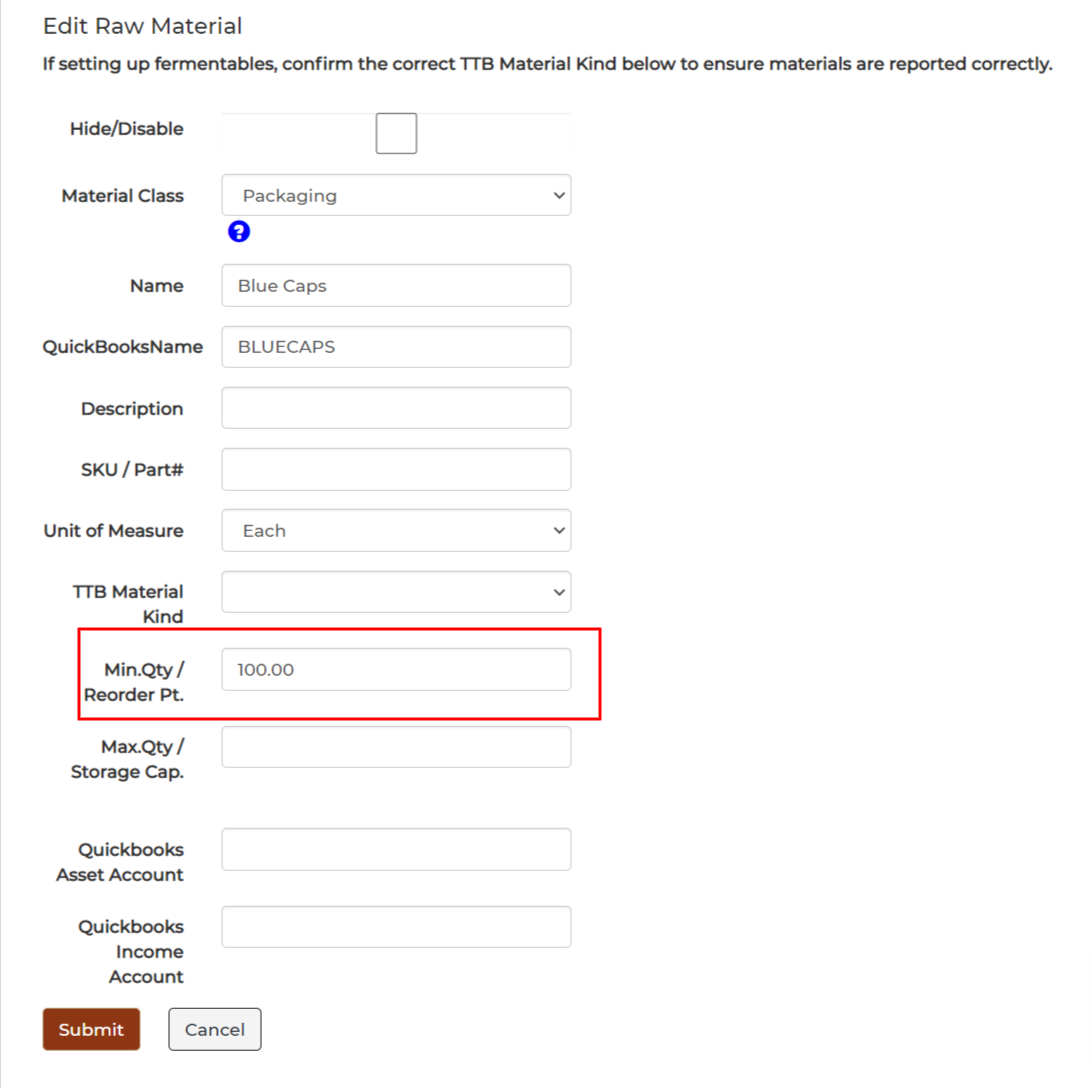
Task: Click the Quickbooks Income Account field
Action: 396,926
